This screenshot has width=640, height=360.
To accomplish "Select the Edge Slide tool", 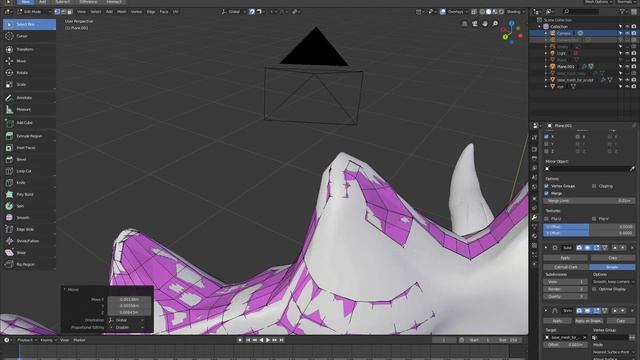I will coord(29,229).
